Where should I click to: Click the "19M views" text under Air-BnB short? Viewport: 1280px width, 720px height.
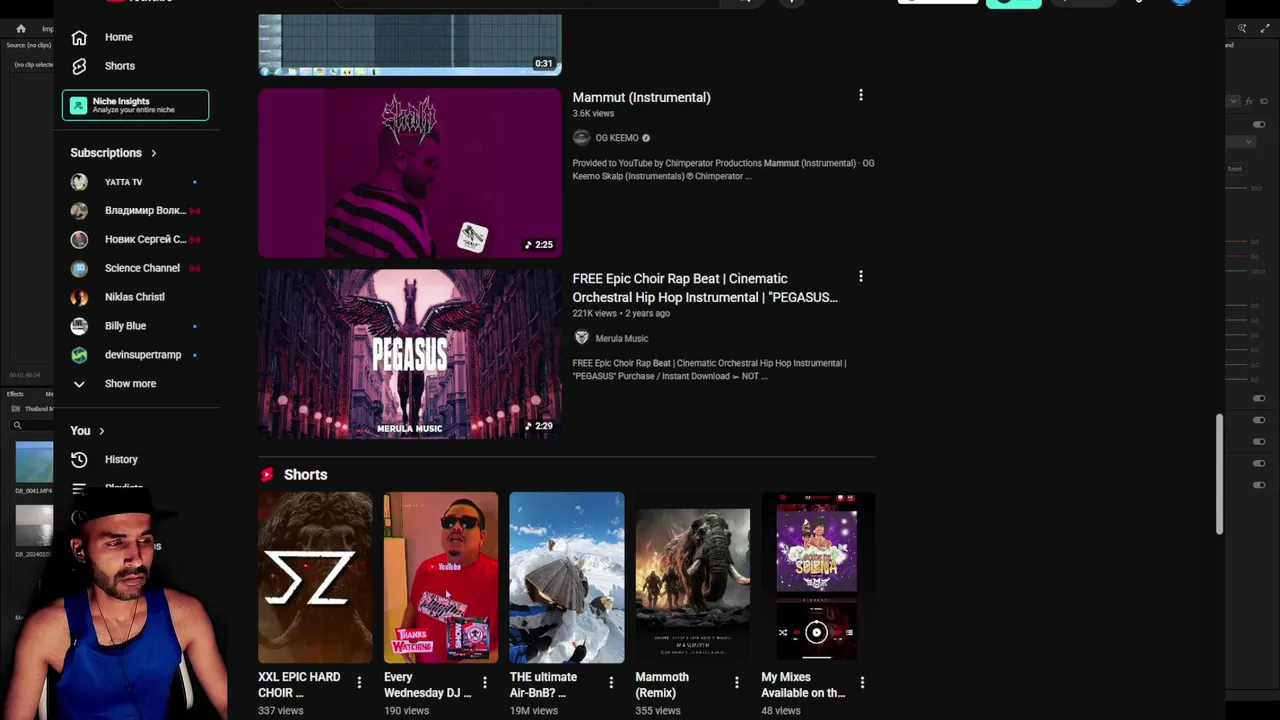tap(534, 711)
